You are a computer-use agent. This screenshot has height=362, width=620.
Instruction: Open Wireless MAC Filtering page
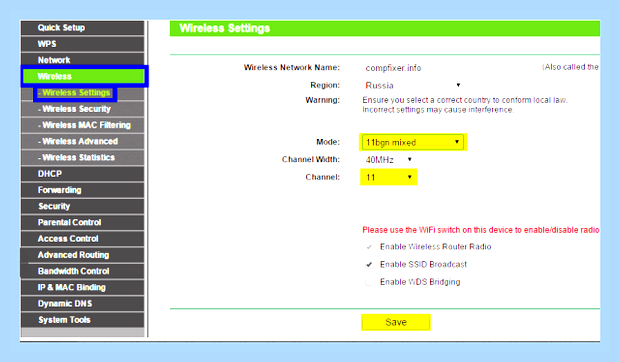click(x=83, y=125)
